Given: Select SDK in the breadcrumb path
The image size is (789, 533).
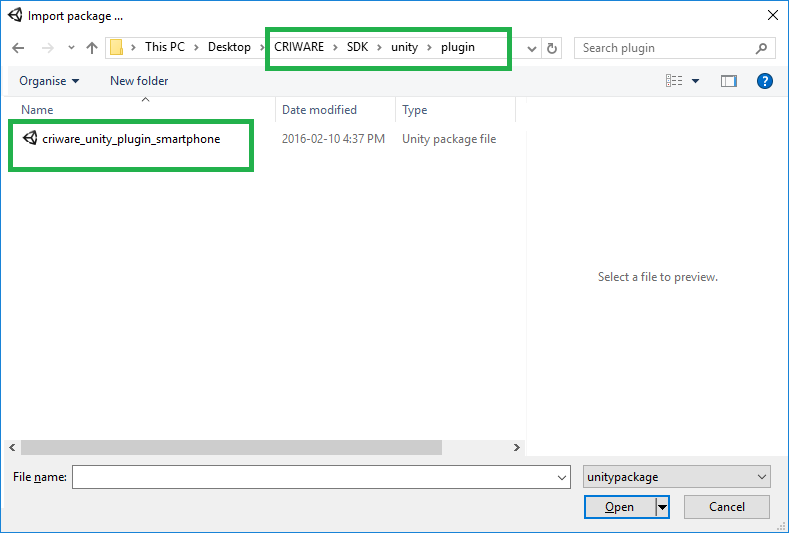Looking at the screenshot, I should pyautogui.click(x=357, y=47).
